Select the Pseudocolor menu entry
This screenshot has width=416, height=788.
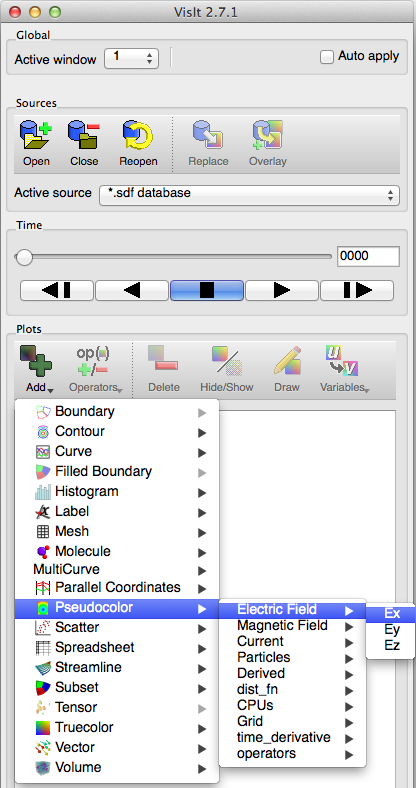coord(117,608)
